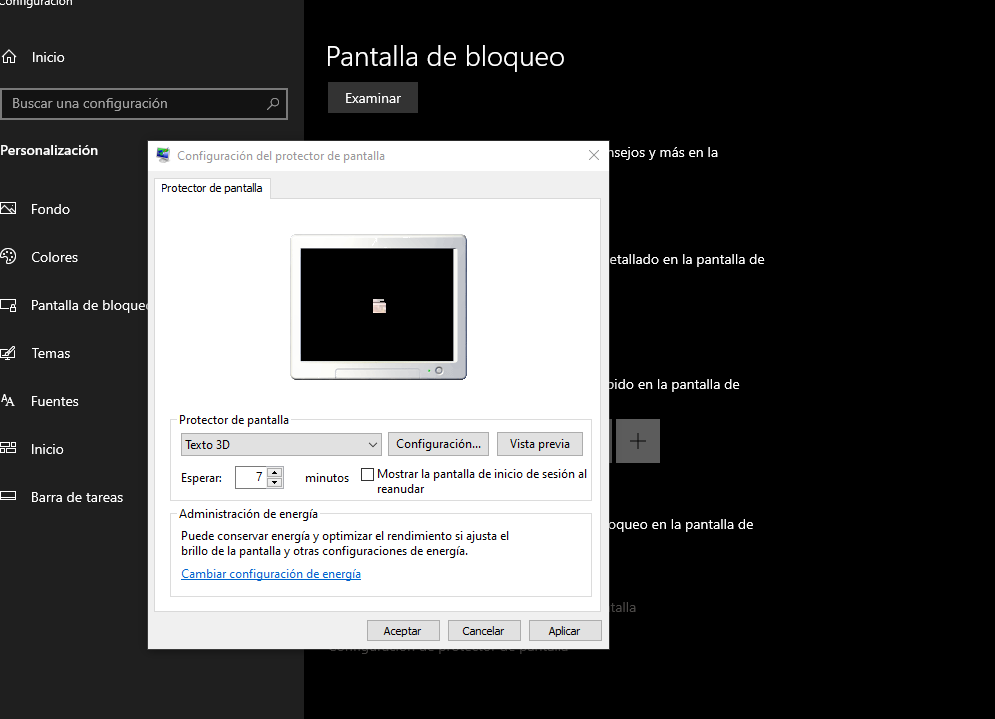Follow the Cambiar configuración de energía link

click(271, 574)
